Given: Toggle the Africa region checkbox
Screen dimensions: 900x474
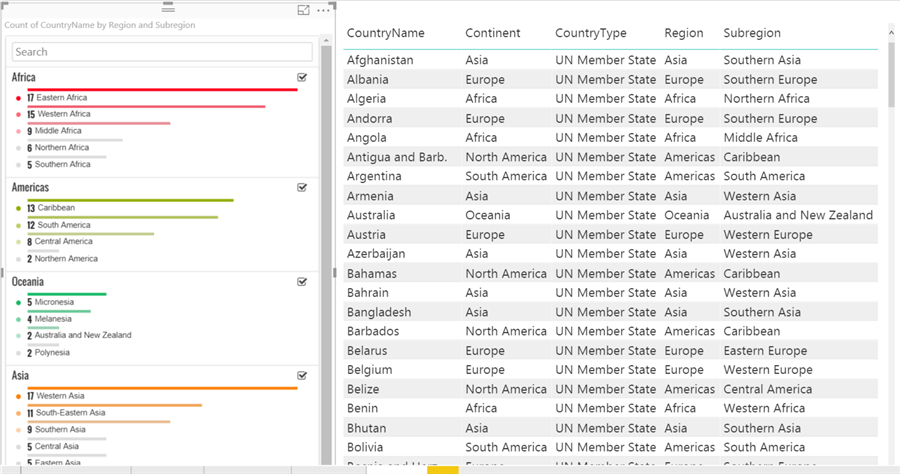Looking at the screenshot, I should click(x=302, y=77).
